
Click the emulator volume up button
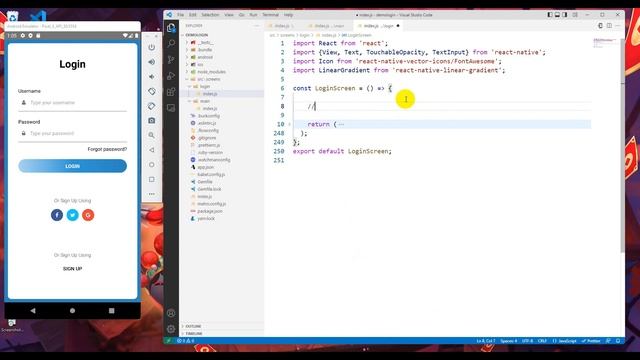[x=151, y=62]
